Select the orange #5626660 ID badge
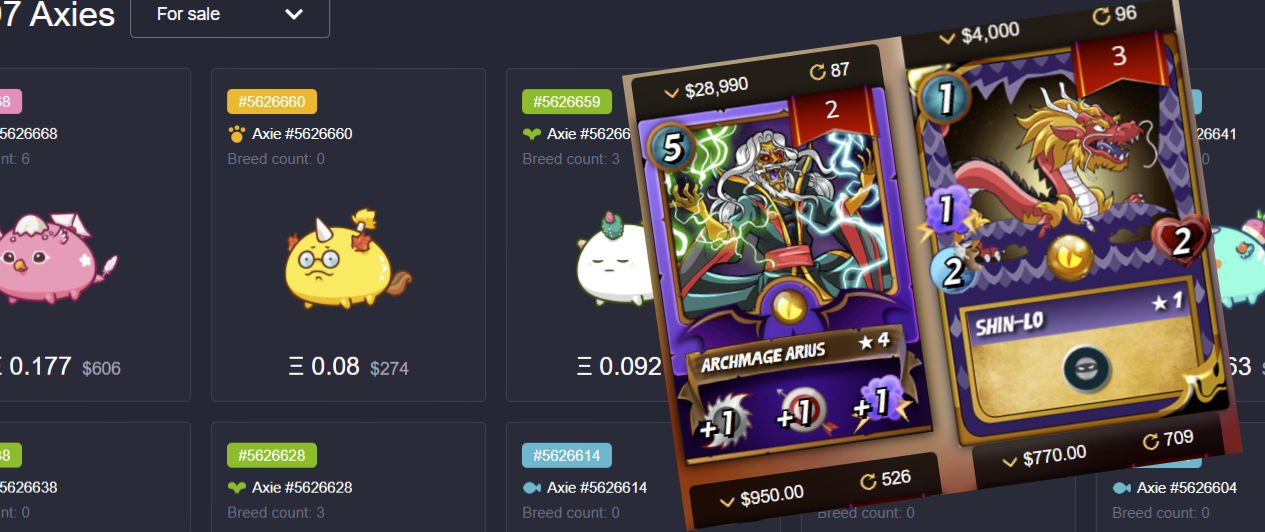The height and width of the screenshot is (532, 1265). [x=272, y=101]
